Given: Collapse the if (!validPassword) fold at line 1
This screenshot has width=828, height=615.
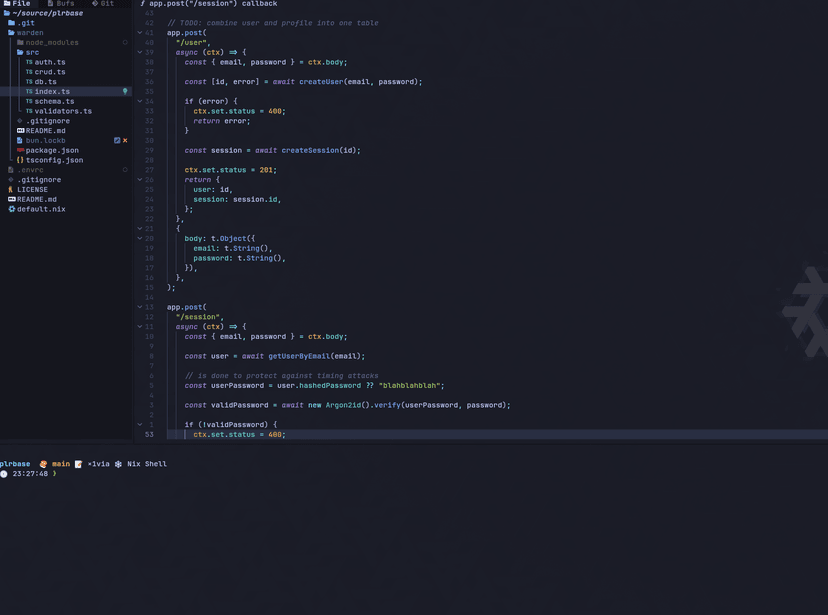Looking at the screenshot, I should pos(140,424).
